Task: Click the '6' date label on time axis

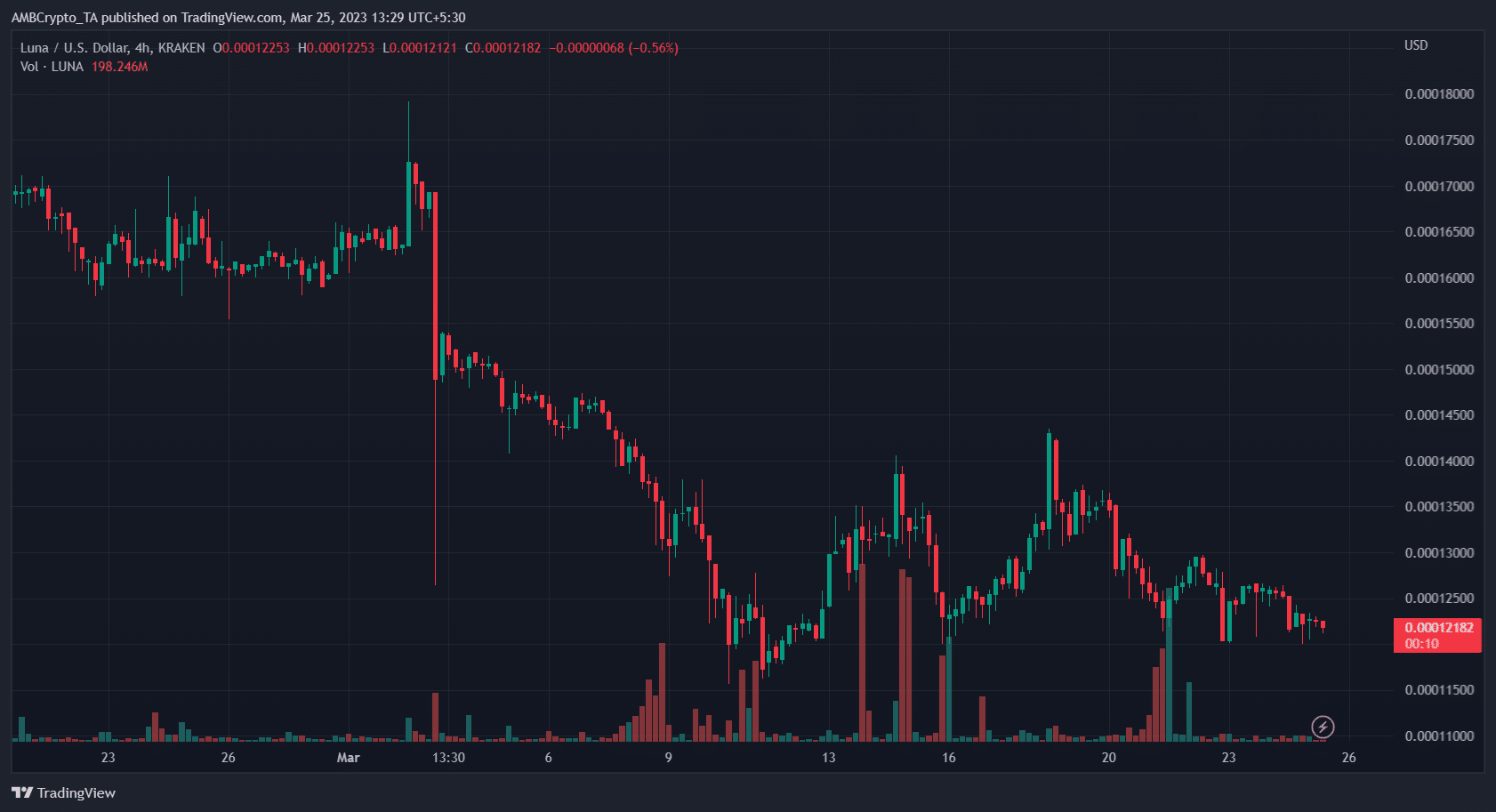Action: tap(548, 758)
